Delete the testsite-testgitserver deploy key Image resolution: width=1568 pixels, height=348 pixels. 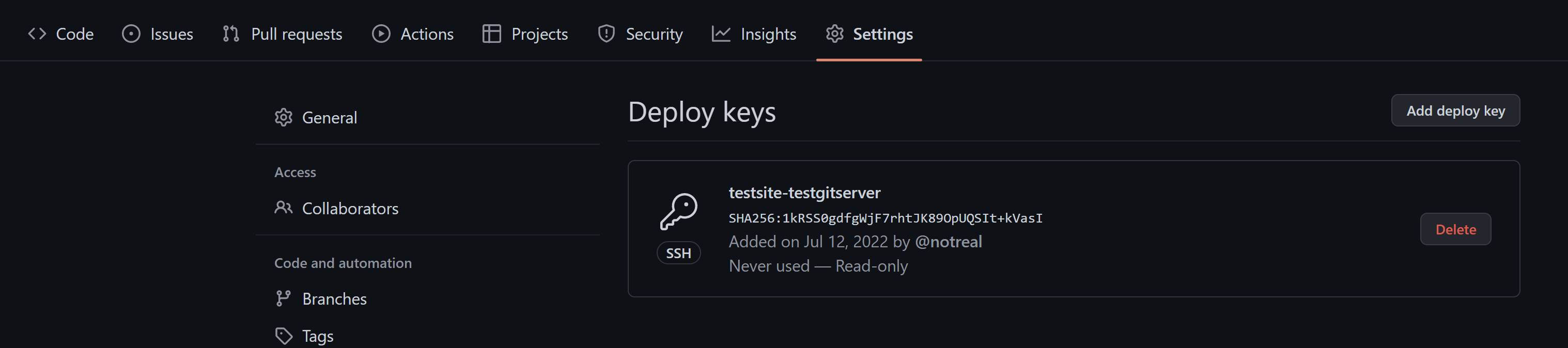tap(1455, 229)
